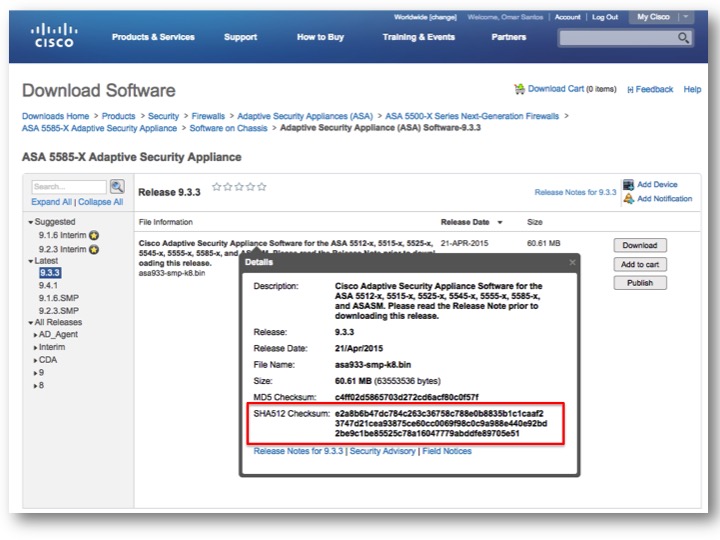720x540 pixels.
Task: Go to Downloads Home breadcrumb
Action: tap(56, 116)
